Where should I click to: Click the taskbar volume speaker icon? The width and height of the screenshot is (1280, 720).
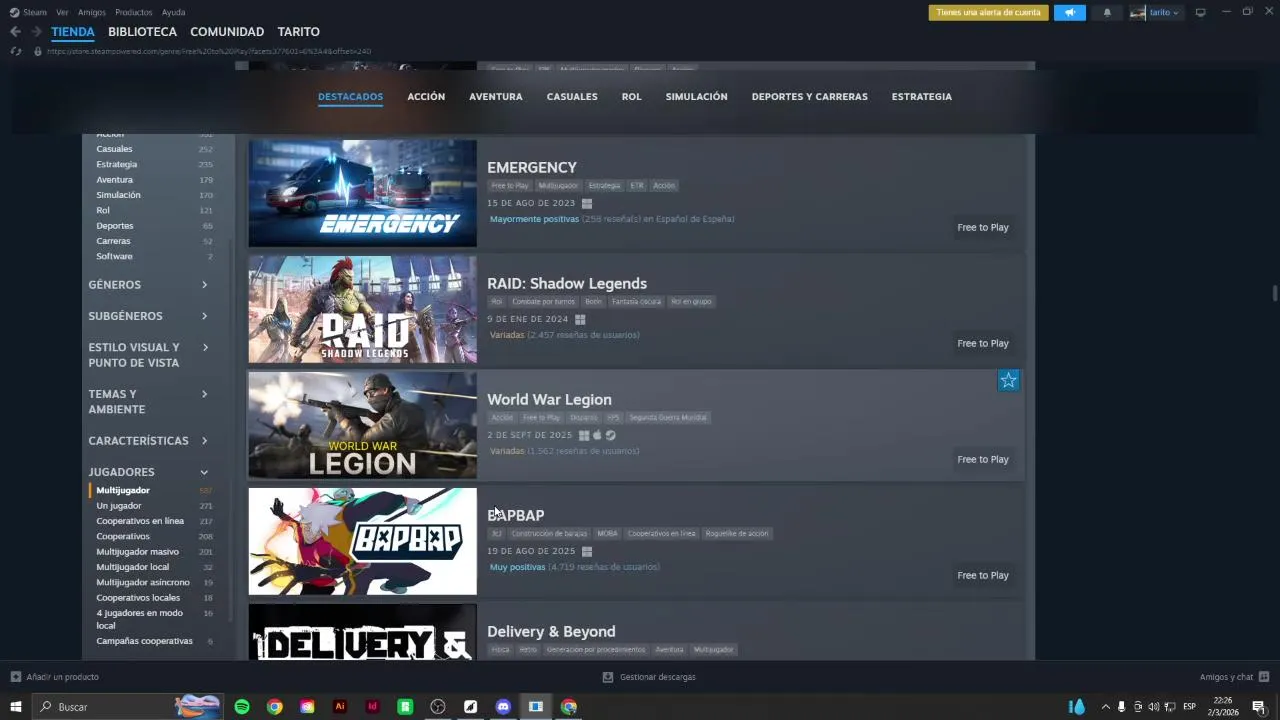pos(1153,707)
